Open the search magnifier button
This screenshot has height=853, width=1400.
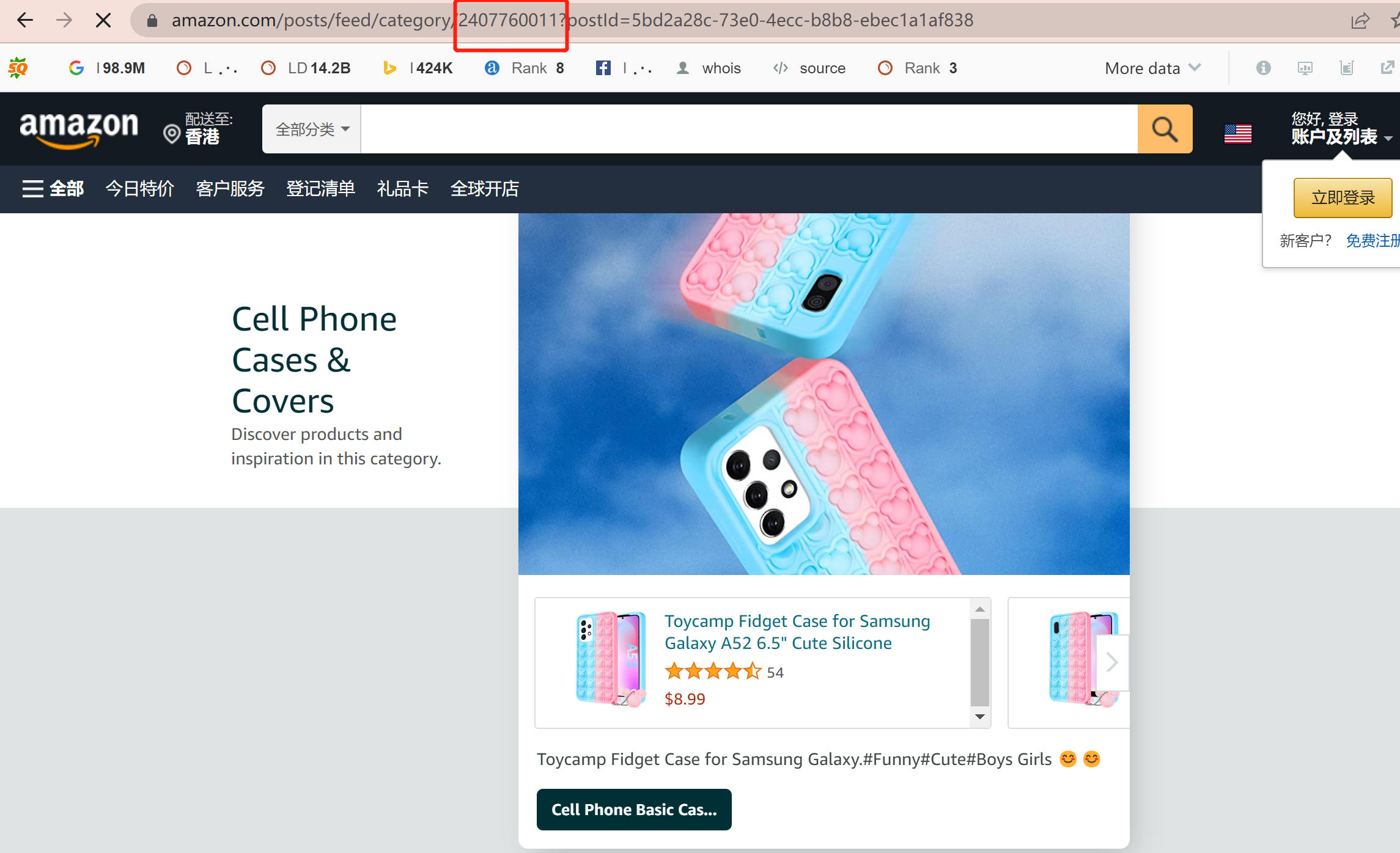(1165, 129)
